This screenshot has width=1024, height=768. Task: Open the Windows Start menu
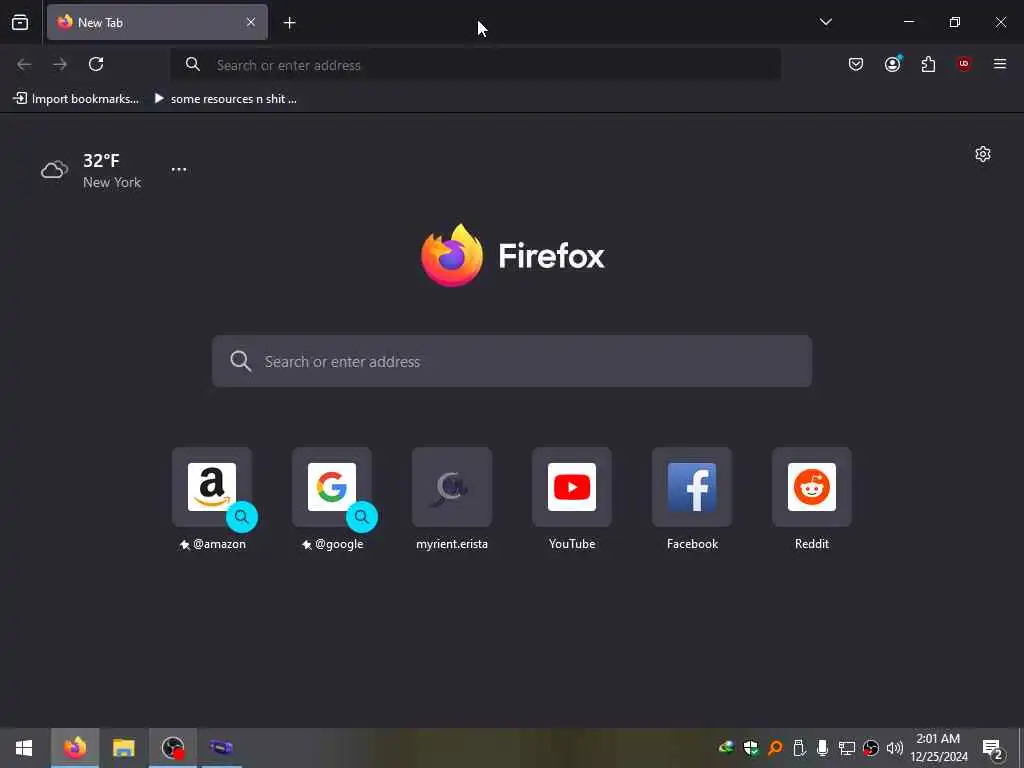pyautogui.click(x=24, y=748)
